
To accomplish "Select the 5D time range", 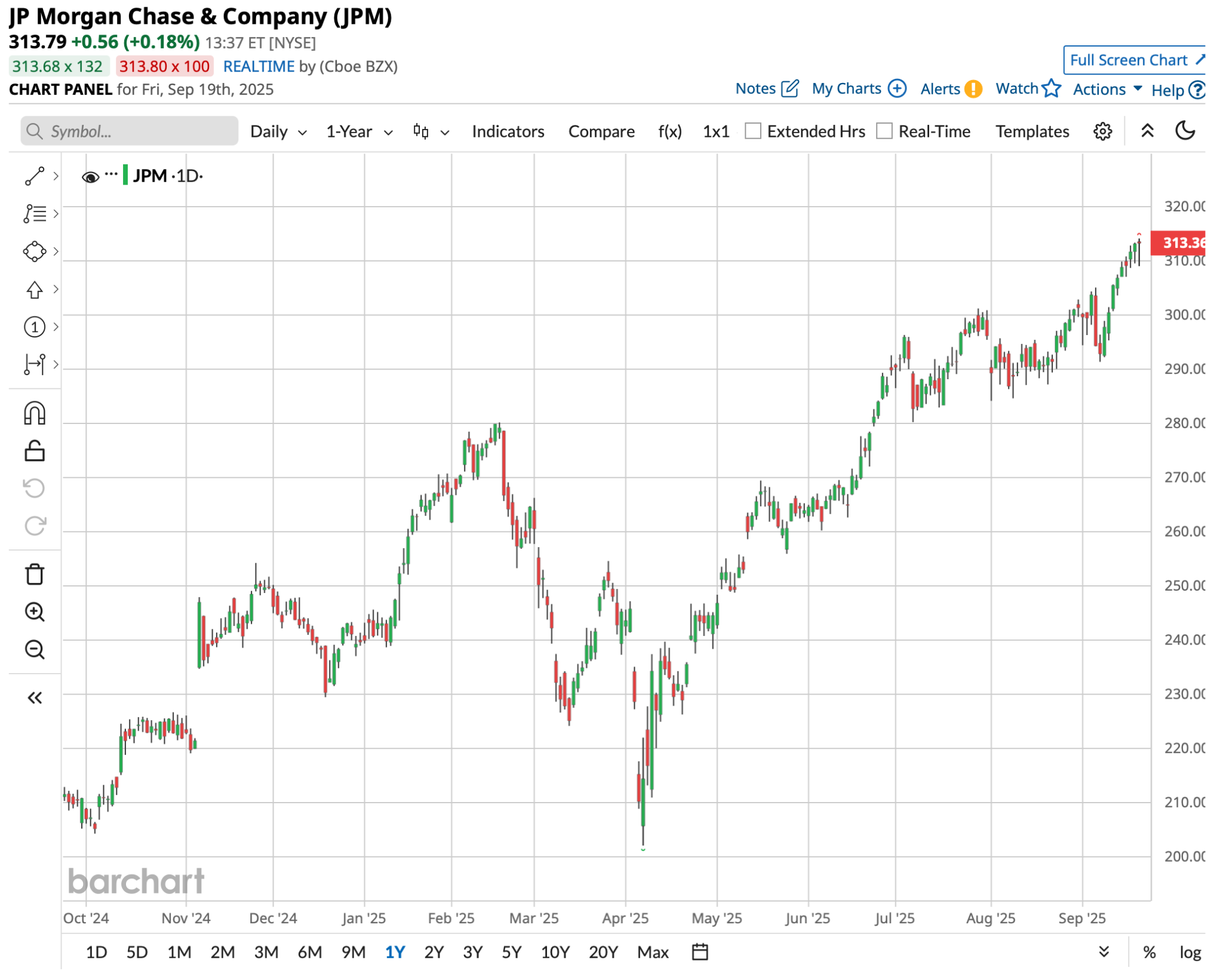I will tap(137, 952).
